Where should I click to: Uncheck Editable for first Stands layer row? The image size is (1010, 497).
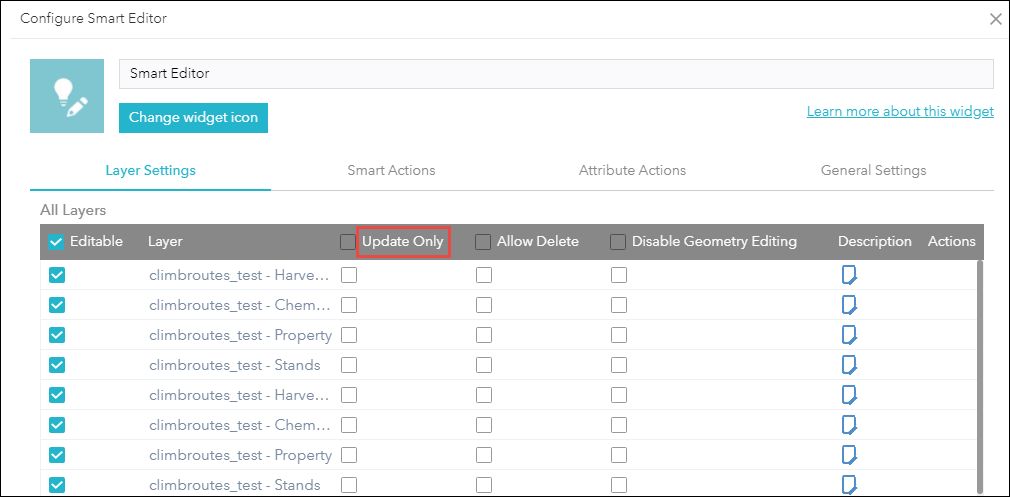click(x=57, y=365)
